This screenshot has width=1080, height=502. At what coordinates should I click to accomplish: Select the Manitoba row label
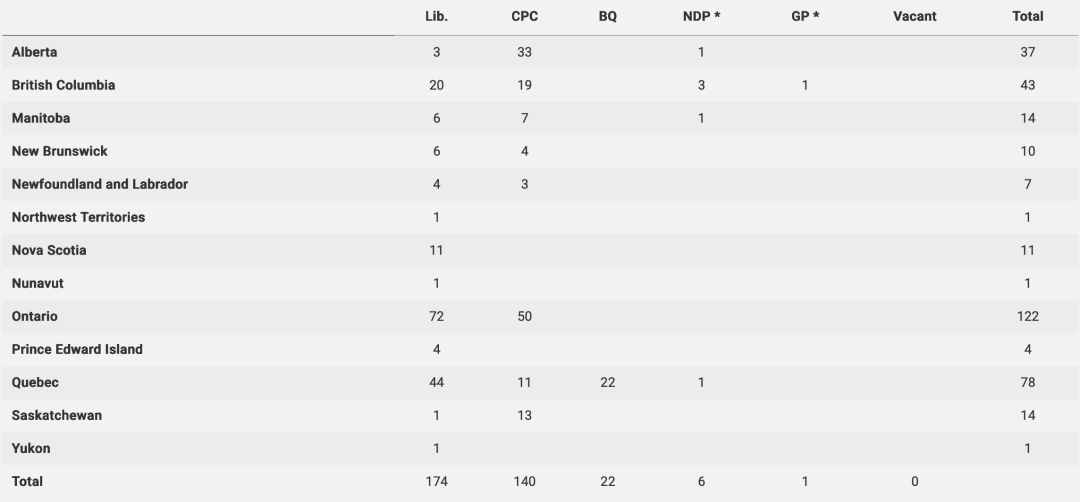point(41,118)
